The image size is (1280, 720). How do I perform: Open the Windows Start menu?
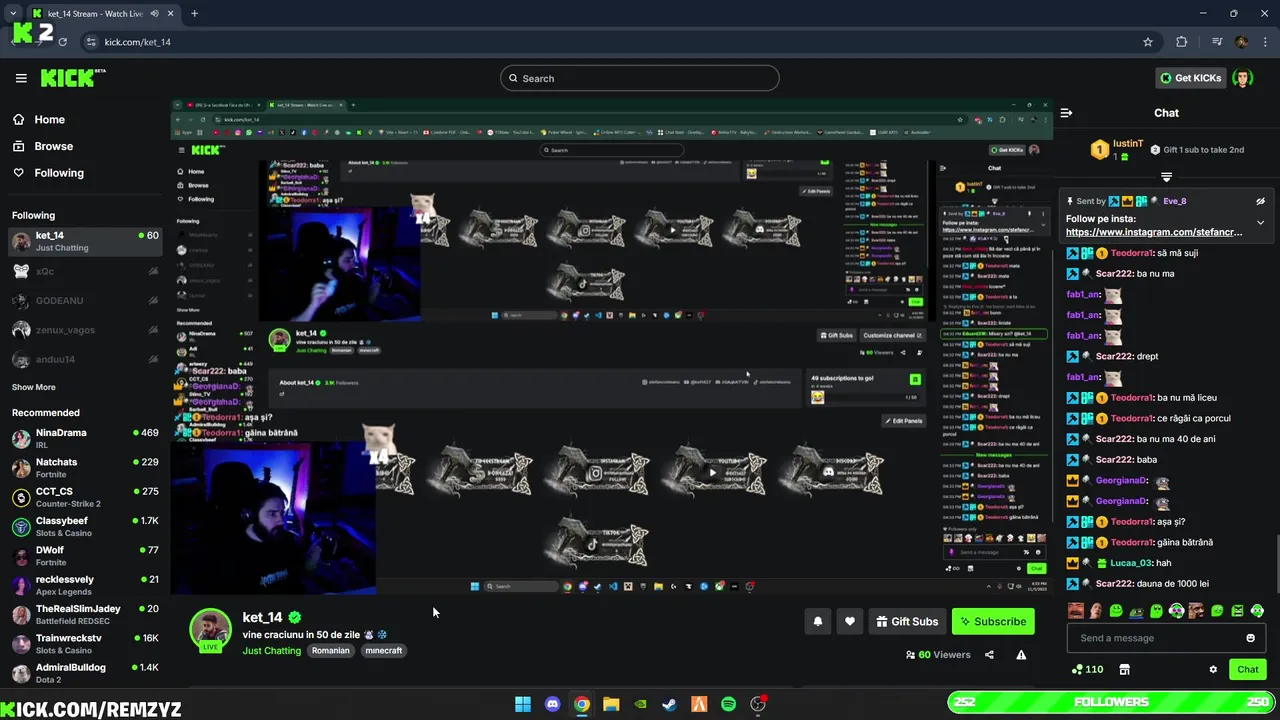coord(523,704)
